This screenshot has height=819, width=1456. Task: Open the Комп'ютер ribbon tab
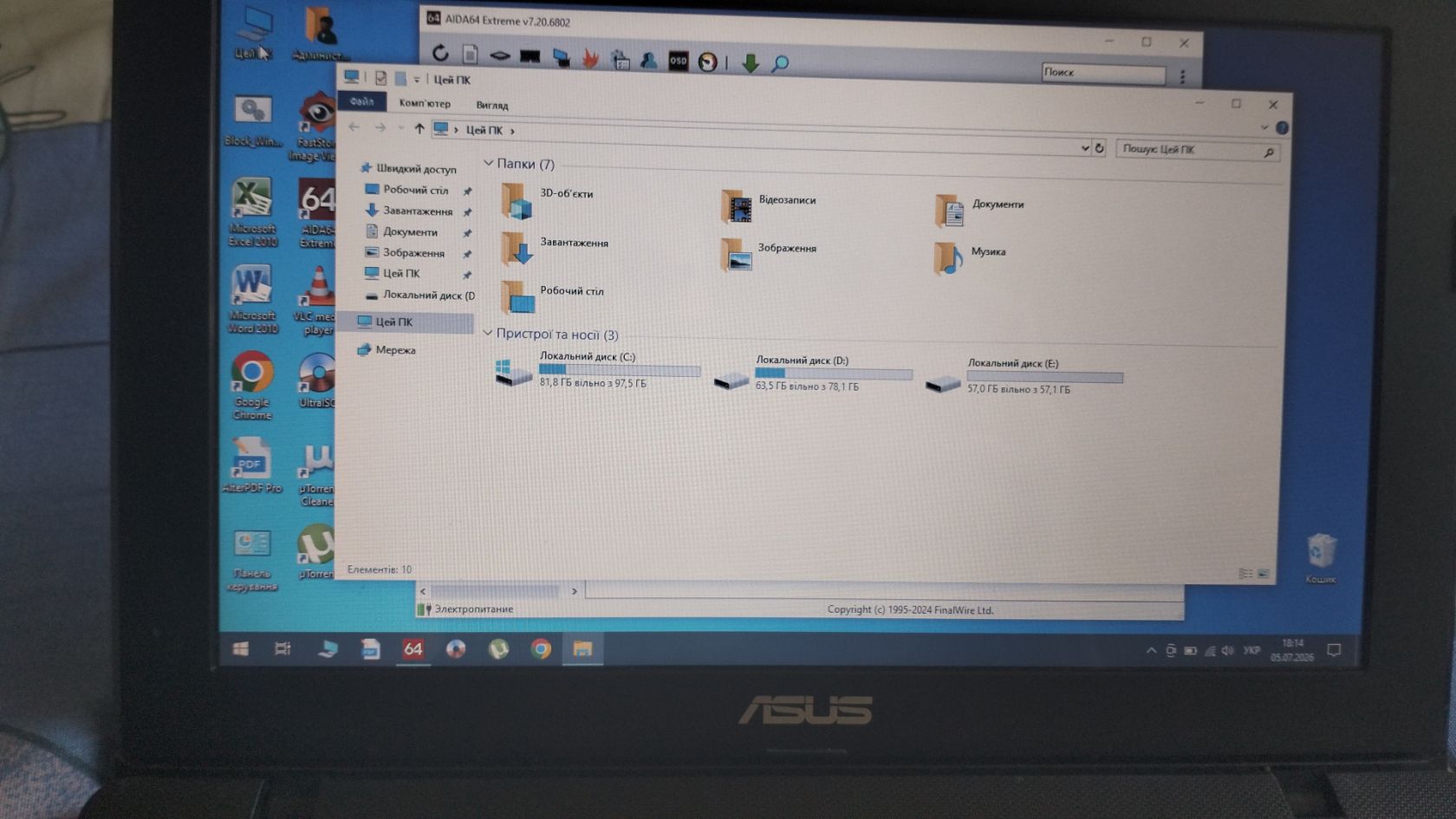[425, 103]
